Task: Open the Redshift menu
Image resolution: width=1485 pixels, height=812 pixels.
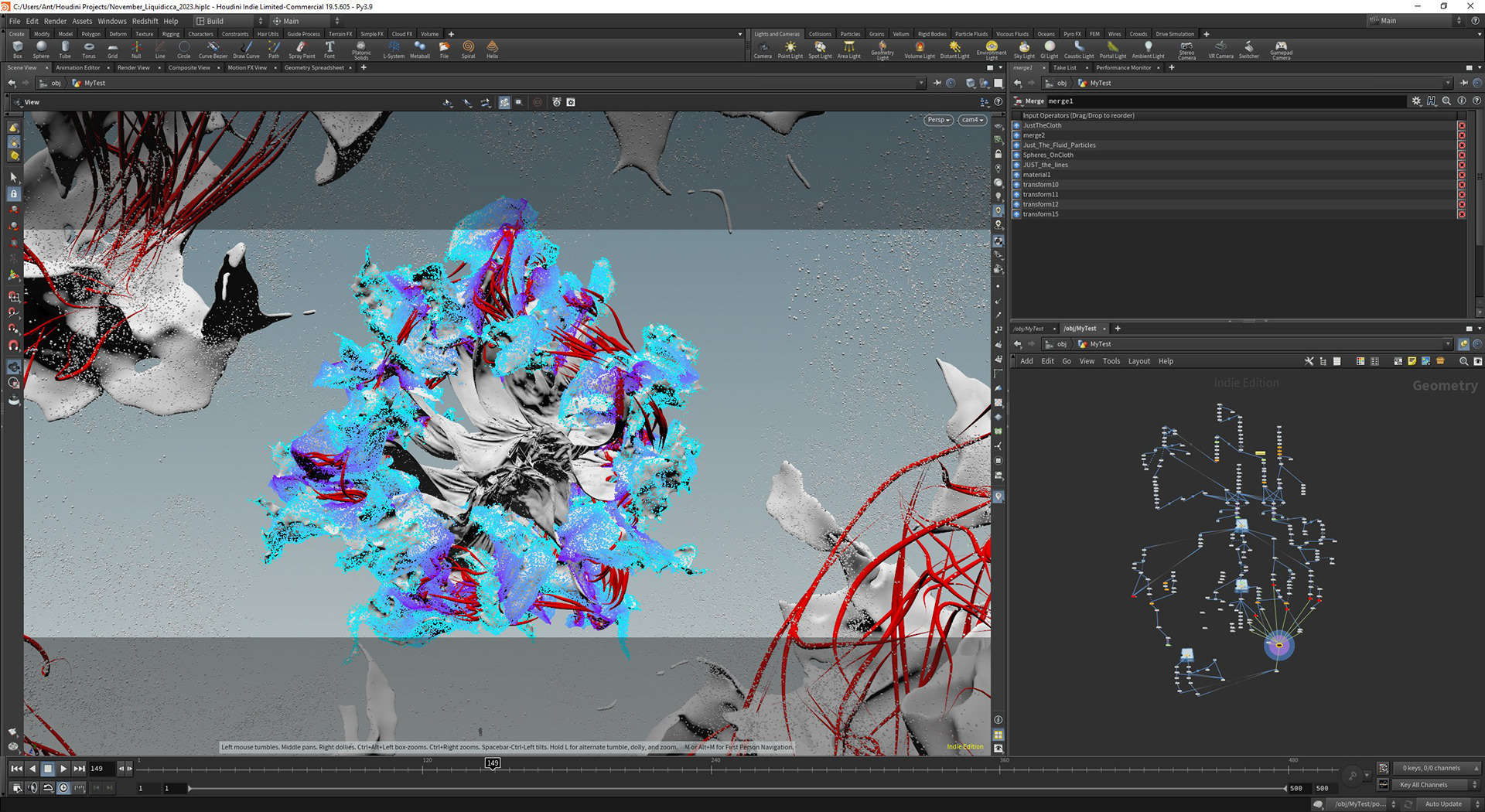Action: [x=145, y=21]
